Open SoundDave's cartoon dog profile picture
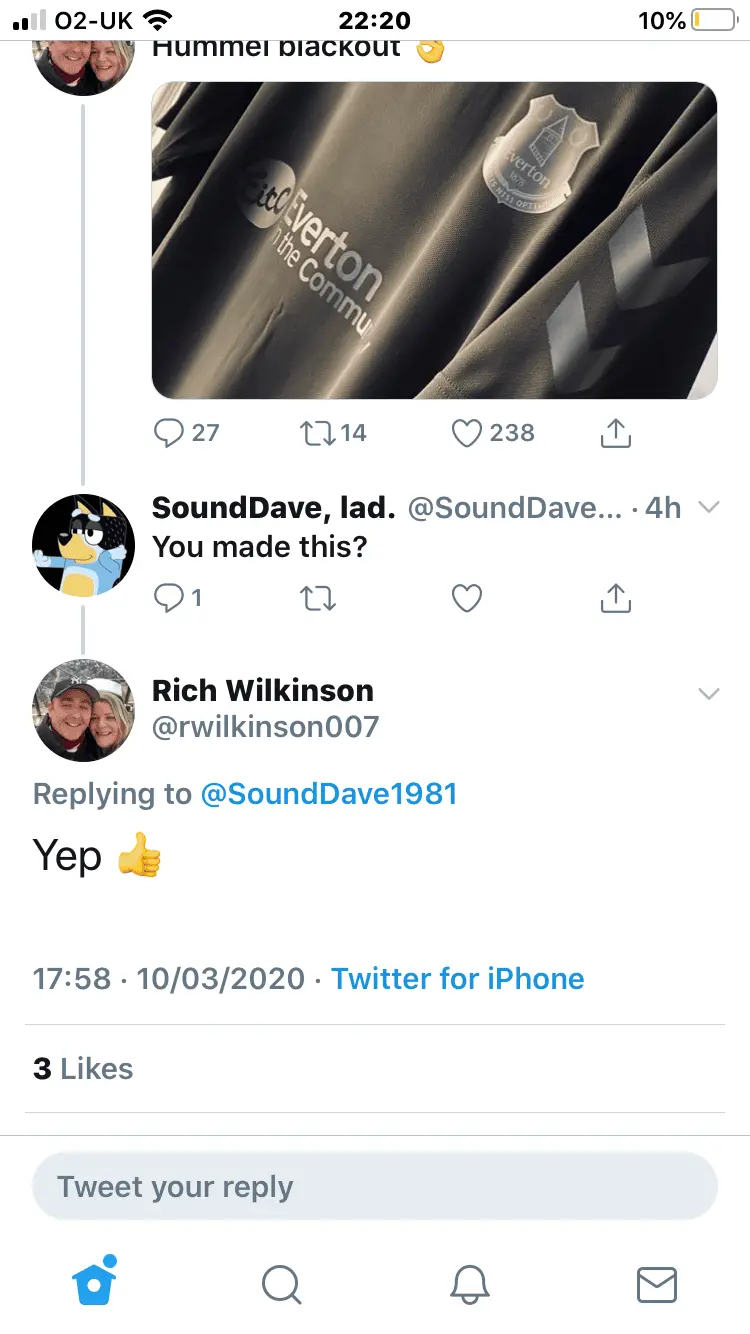The height and width of the screenshot is (1334, 750). point(83,545)
